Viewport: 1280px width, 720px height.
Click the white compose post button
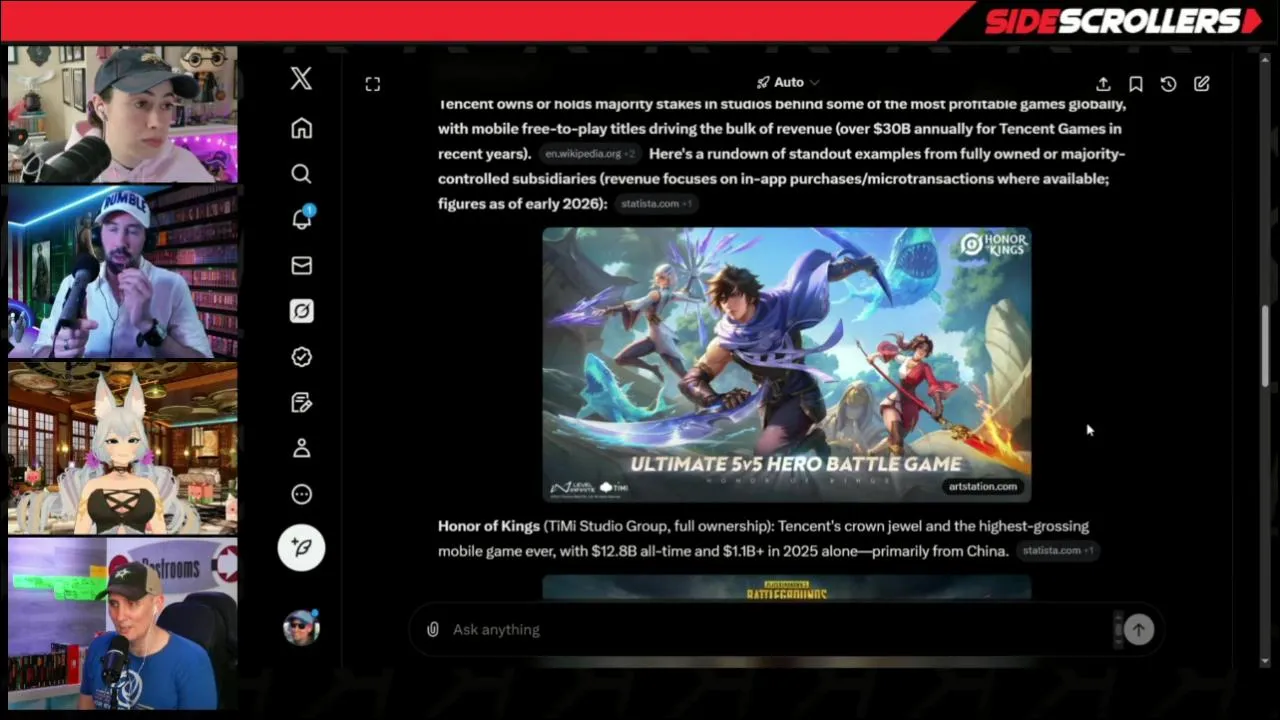[x=301, y=547]
